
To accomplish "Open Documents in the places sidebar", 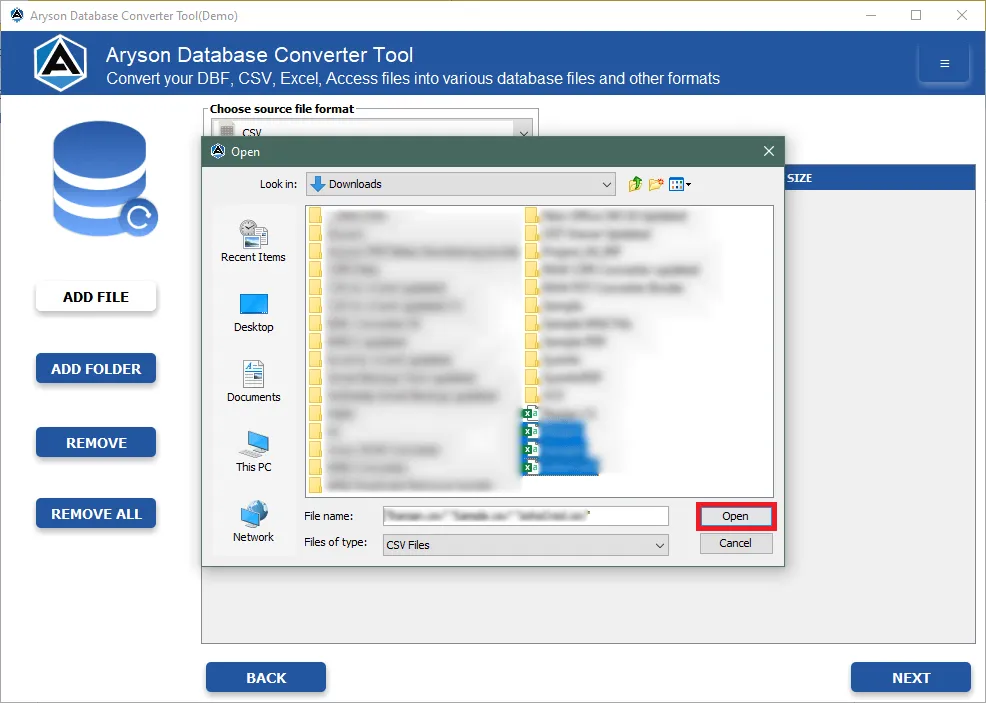I will coord(253,381).
